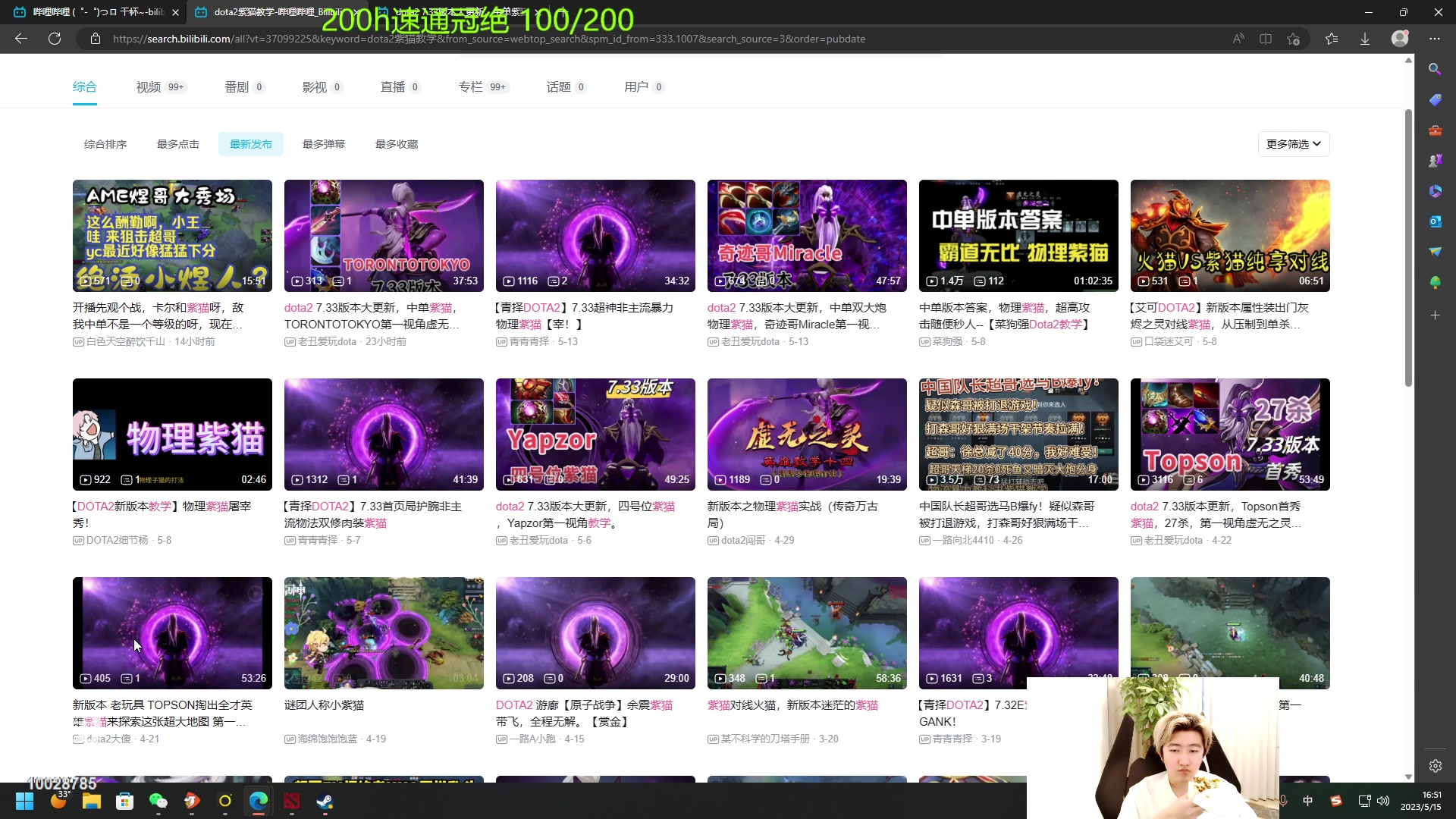Switch input language via 中 tray indicator
1456x819 pixels.
pos(1307,801)
